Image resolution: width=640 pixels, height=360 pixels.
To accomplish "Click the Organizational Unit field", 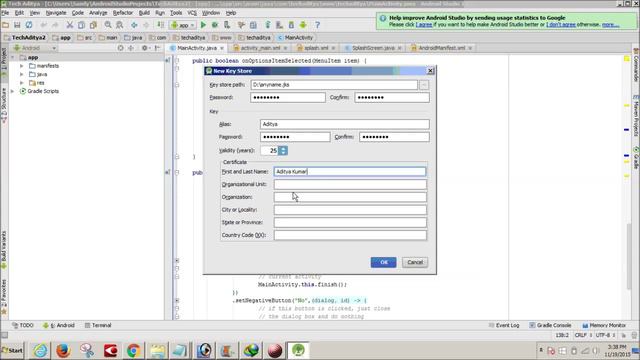I will pyautogui.click(x=350, y=184).
